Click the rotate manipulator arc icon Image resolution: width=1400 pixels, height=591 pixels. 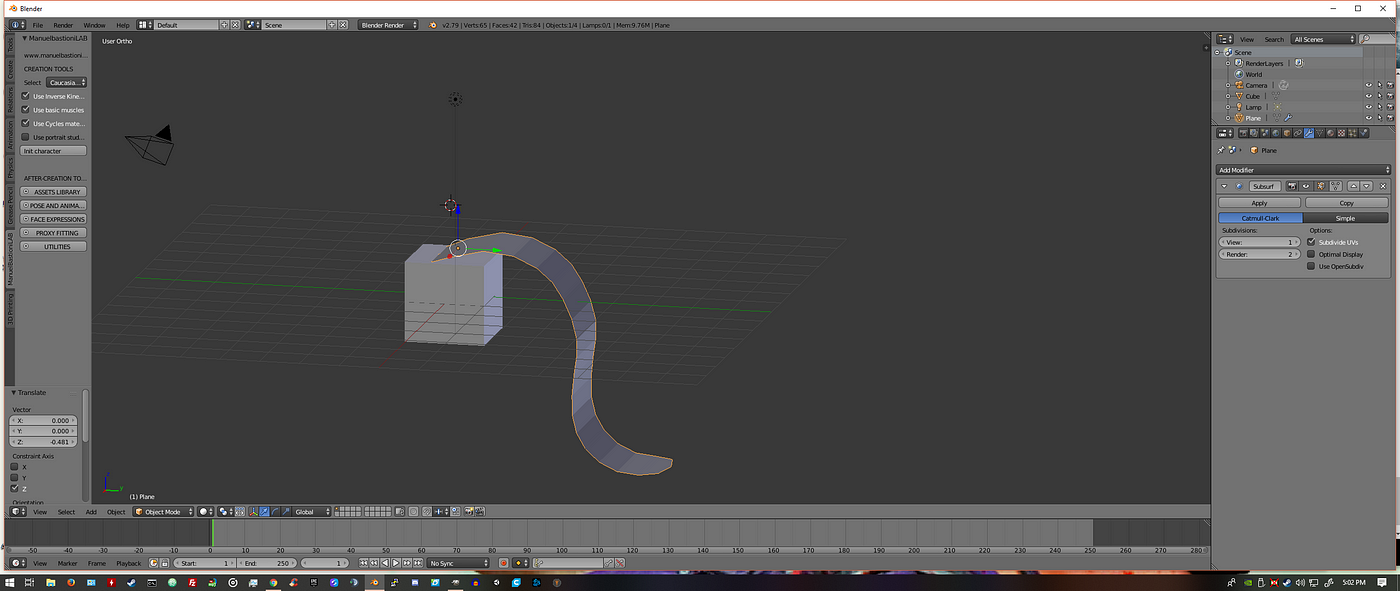(275, 511)
